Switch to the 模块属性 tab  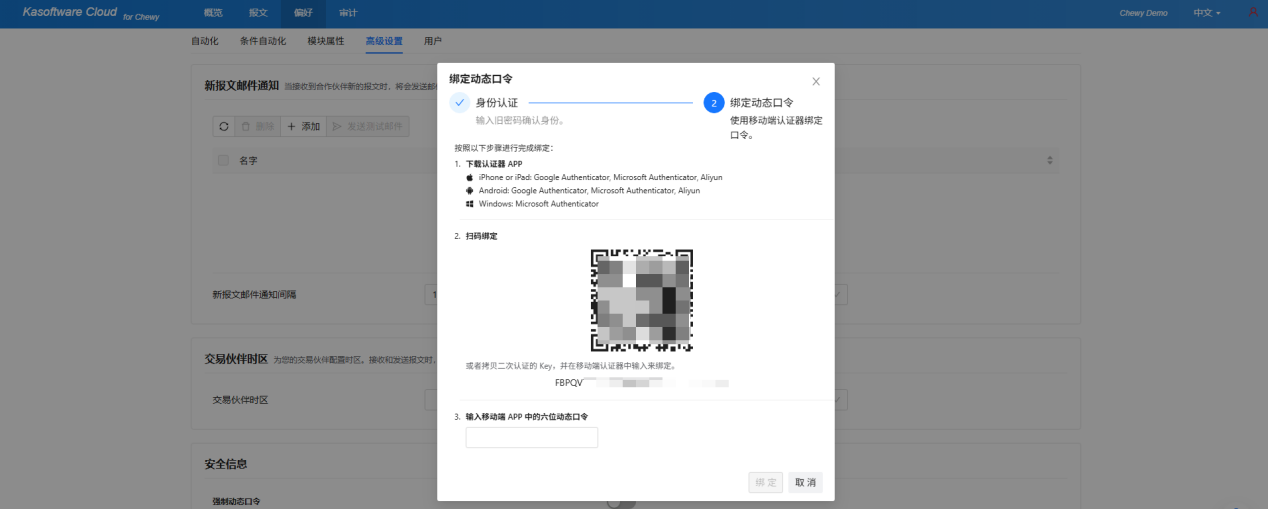point(326,41)
